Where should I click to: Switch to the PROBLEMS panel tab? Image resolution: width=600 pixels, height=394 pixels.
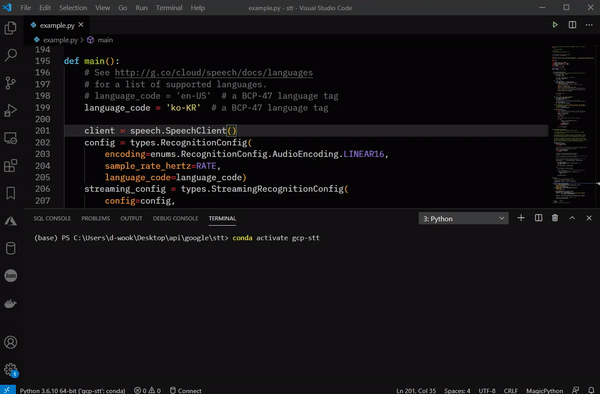coord(96,218)
